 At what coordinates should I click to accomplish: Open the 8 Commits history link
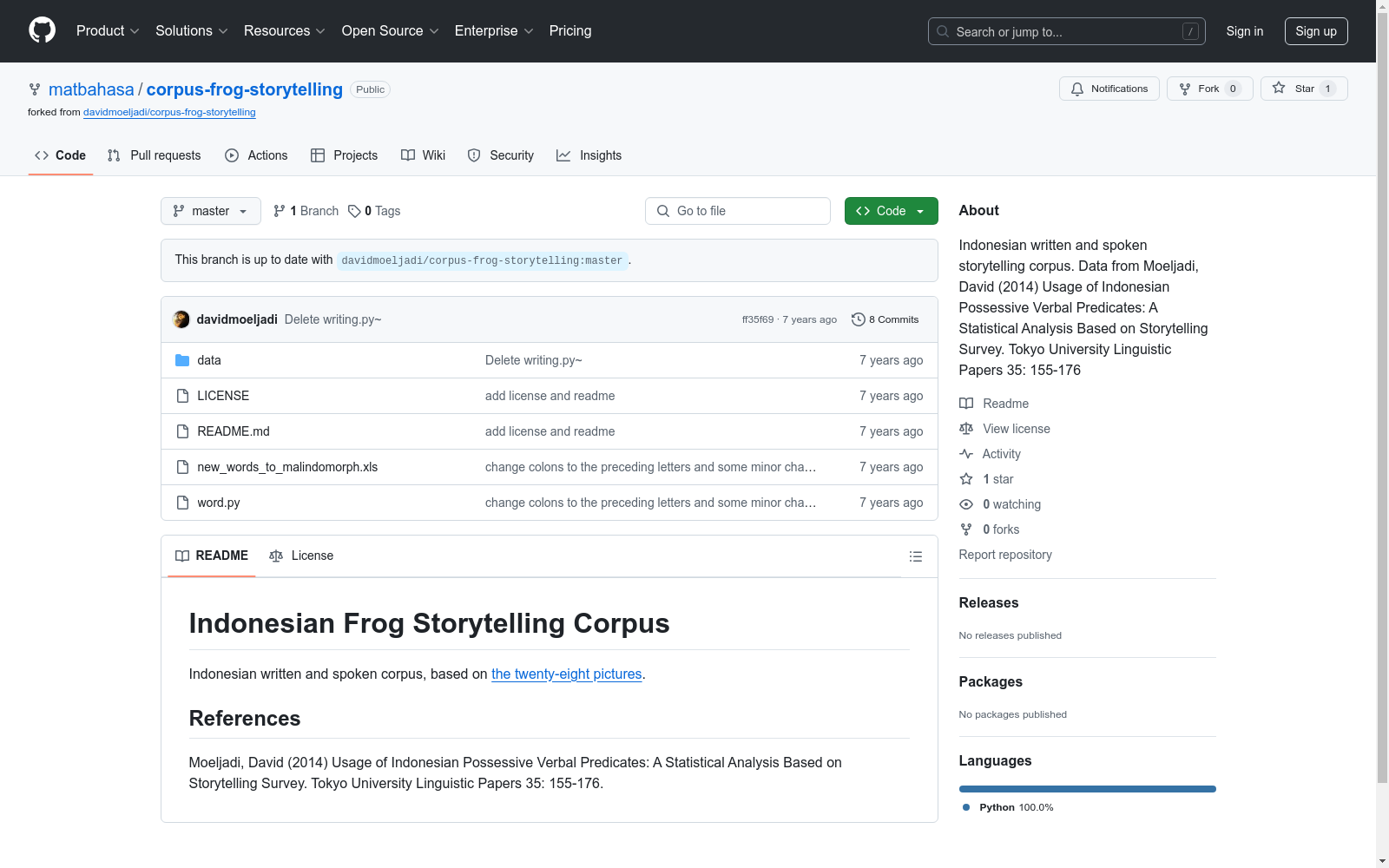[885, 319]
